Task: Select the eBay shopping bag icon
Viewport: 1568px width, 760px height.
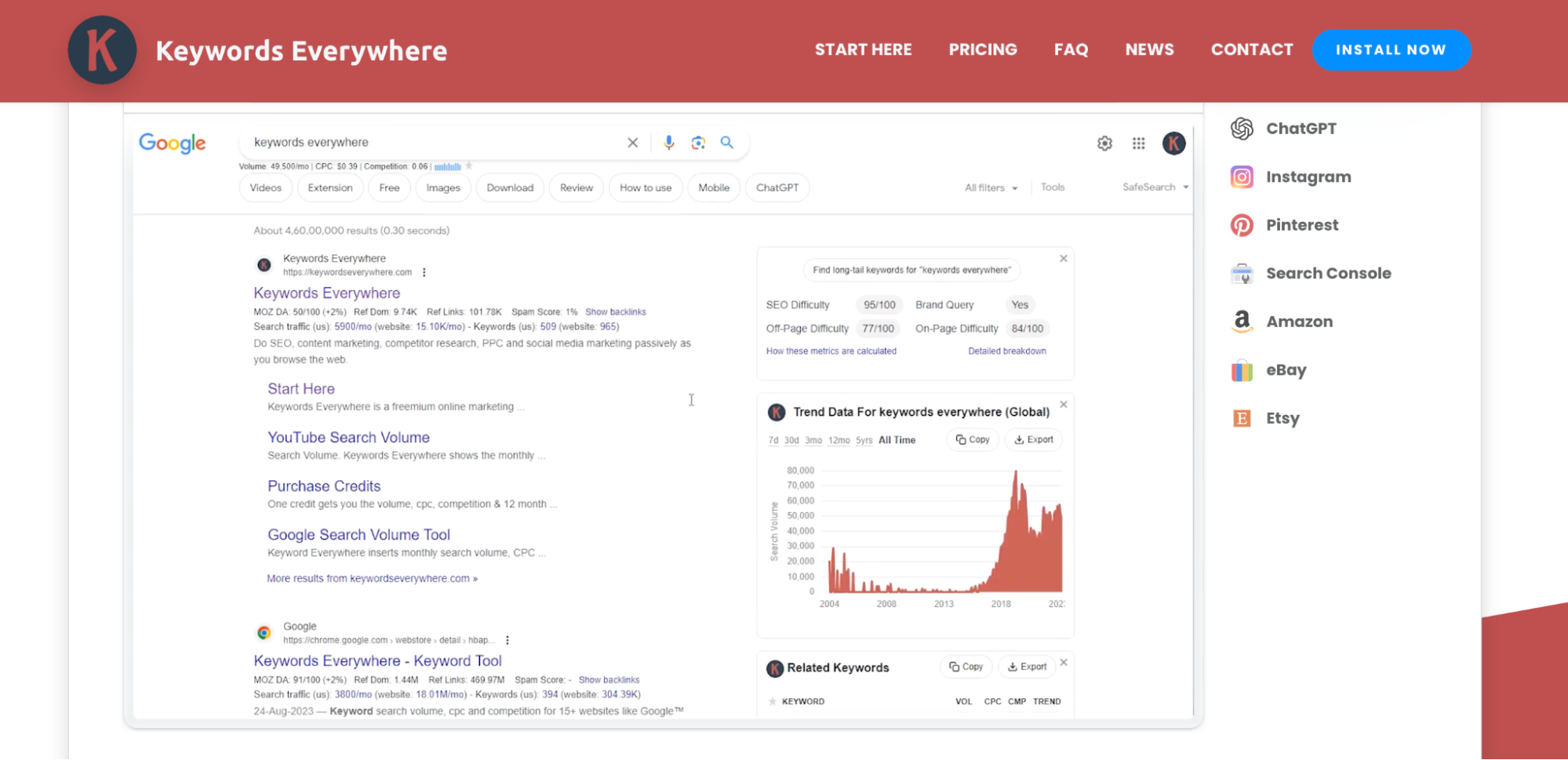Action: coord(1242,370)
